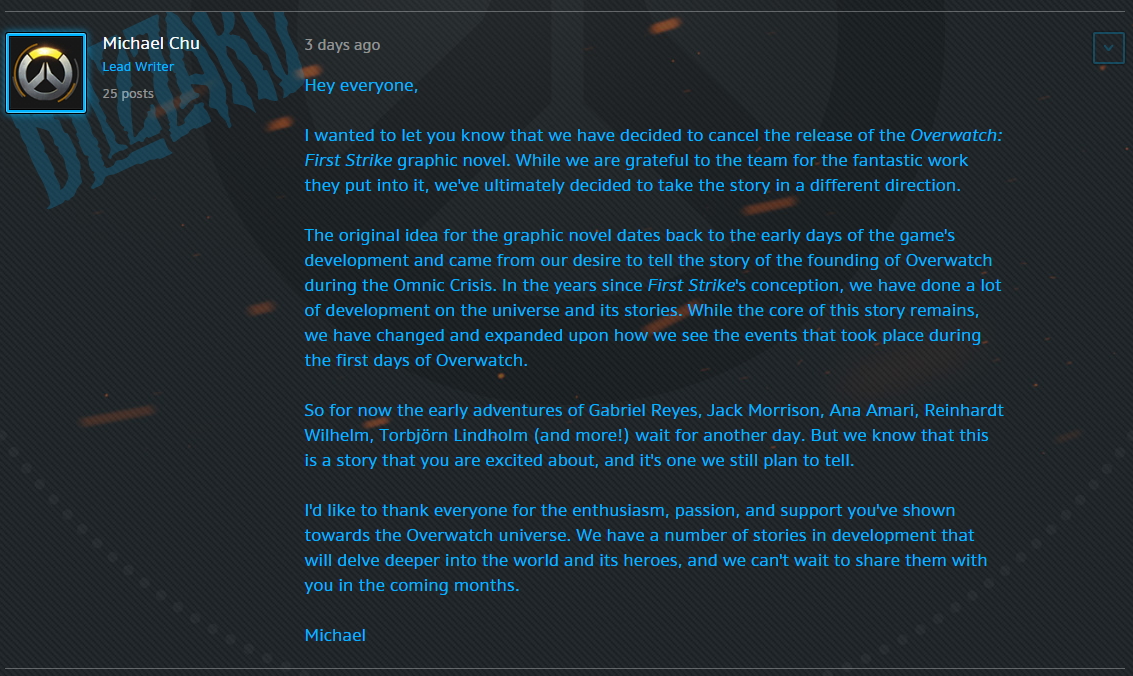Screen dimensions: 1133x676
Task: Click the 'Hey everyone,' greeting line
Action: tap(361, 85)
